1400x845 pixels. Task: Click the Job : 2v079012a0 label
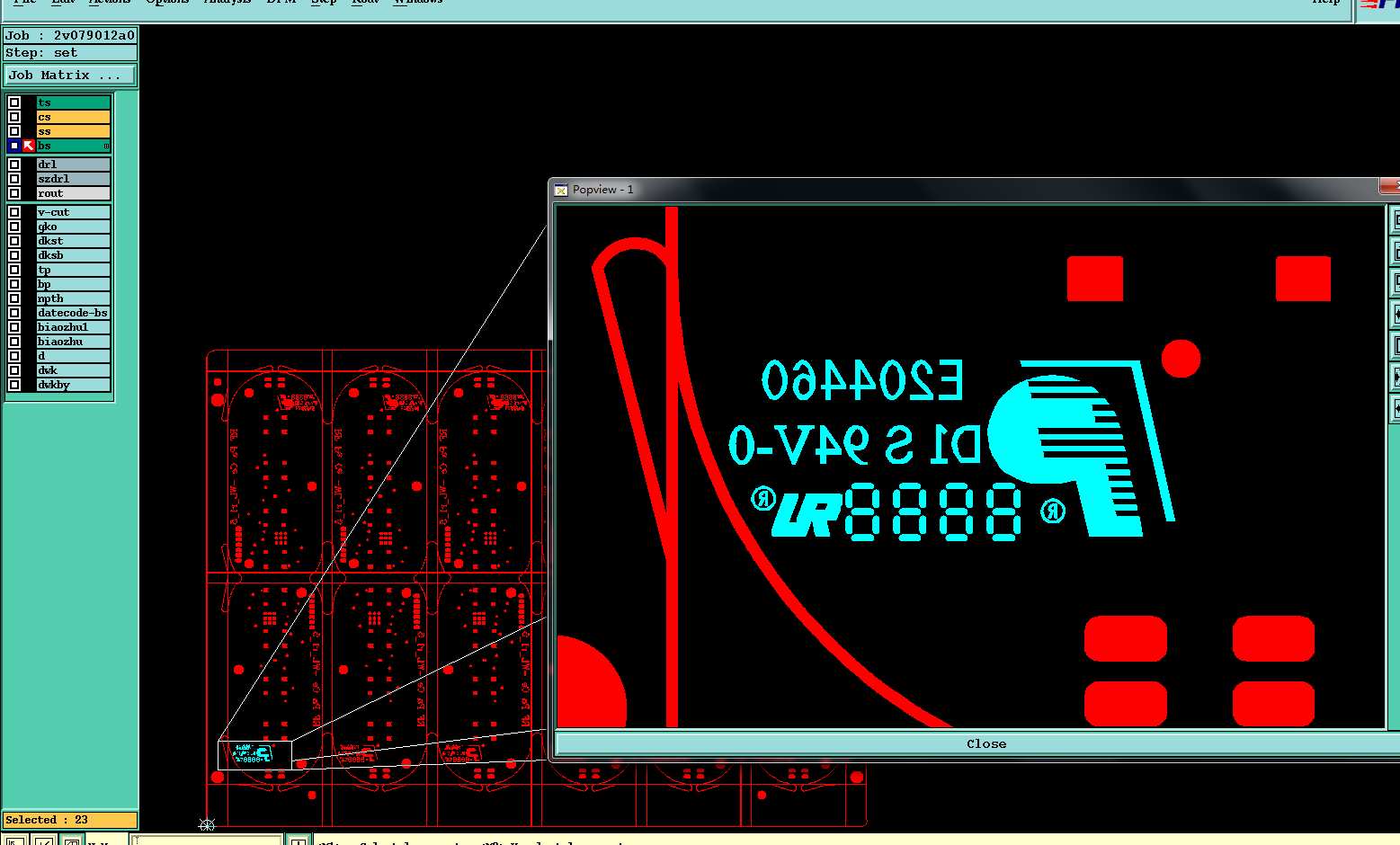point(70,35)
